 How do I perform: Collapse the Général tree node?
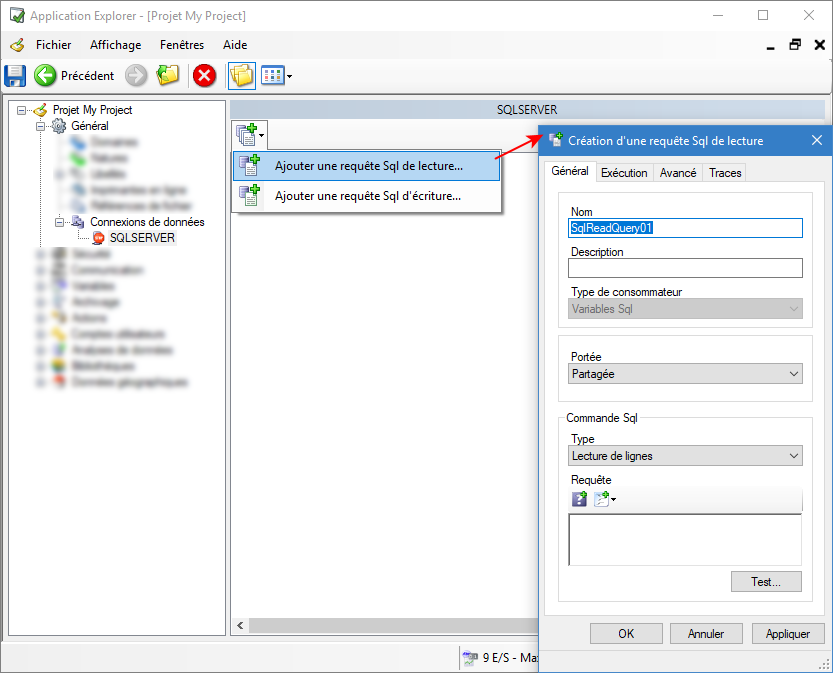(x=41, y=126)
